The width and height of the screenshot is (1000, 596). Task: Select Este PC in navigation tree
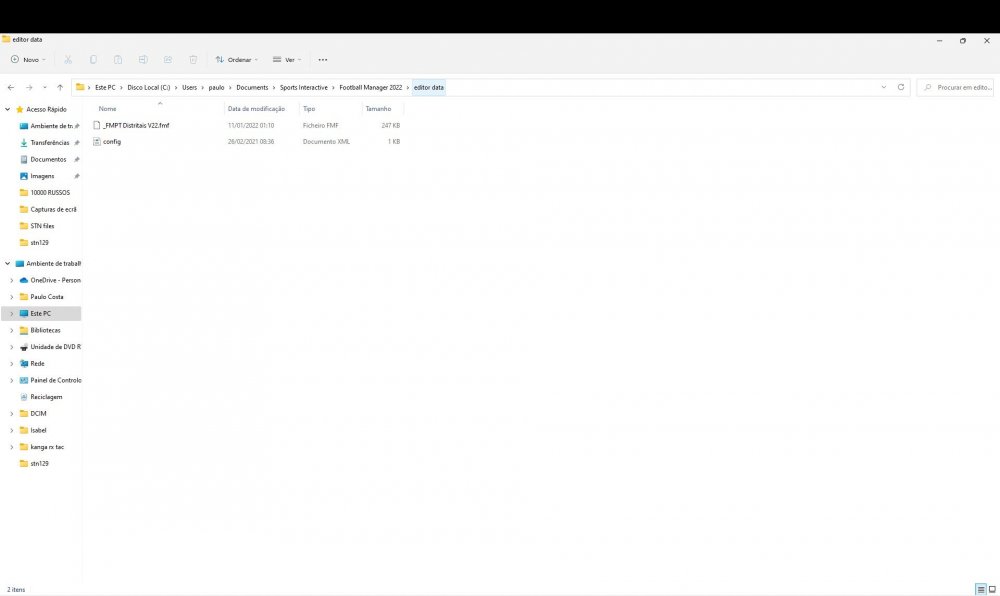41,314
